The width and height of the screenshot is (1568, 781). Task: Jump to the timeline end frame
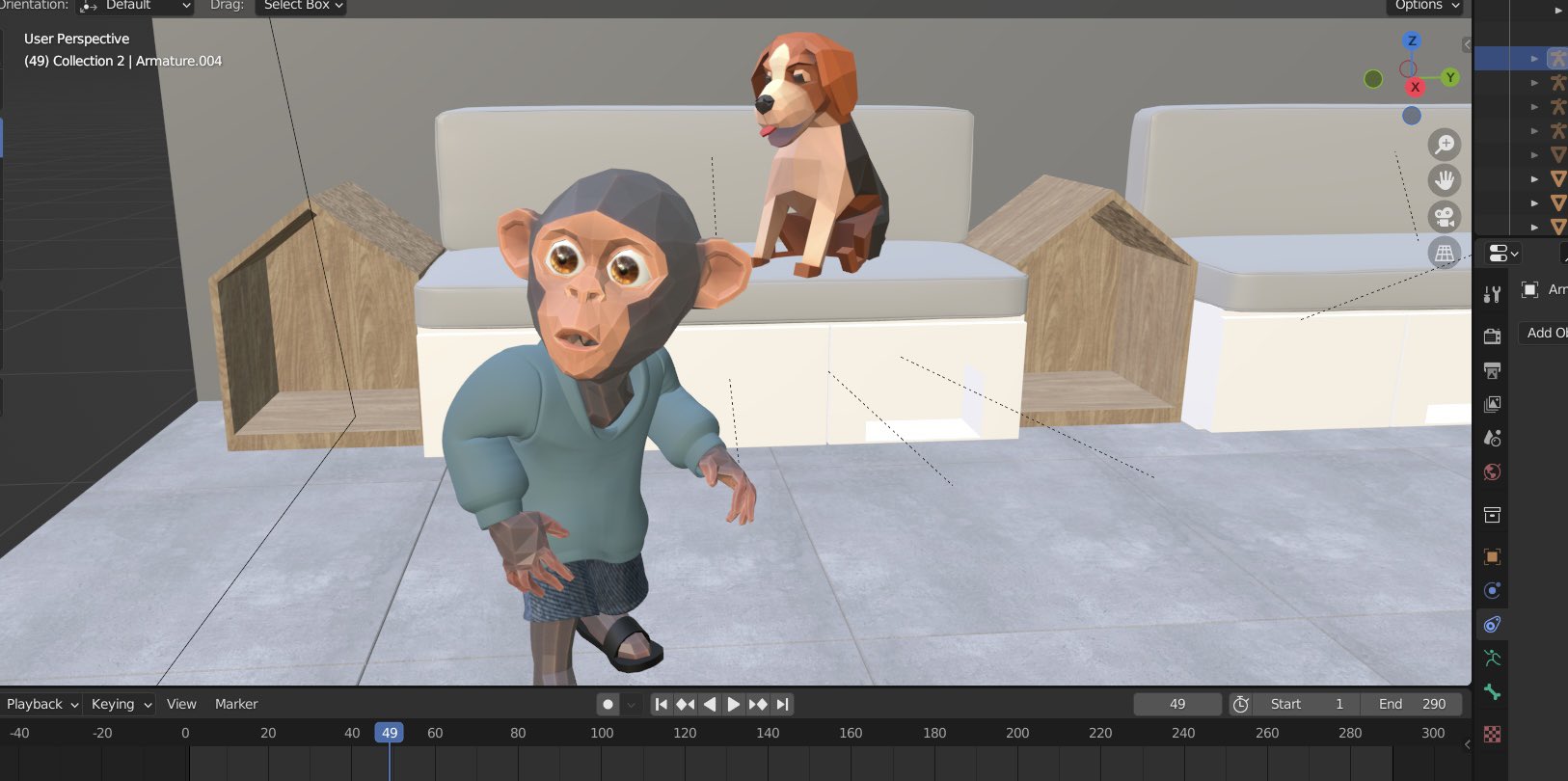(x=782, y=705)
